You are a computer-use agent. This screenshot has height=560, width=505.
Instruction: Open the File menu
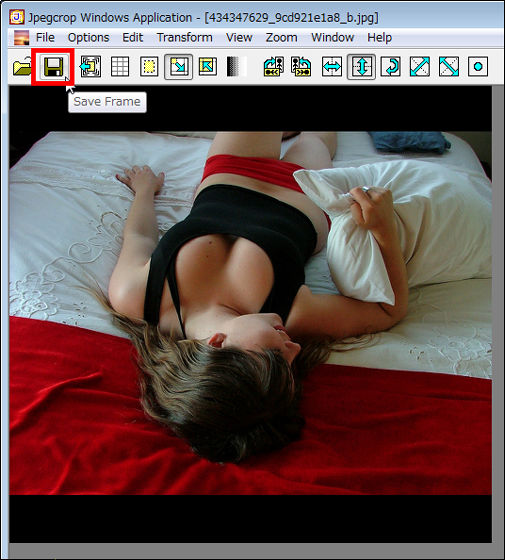pyautogui.click(x=45, y=38)
